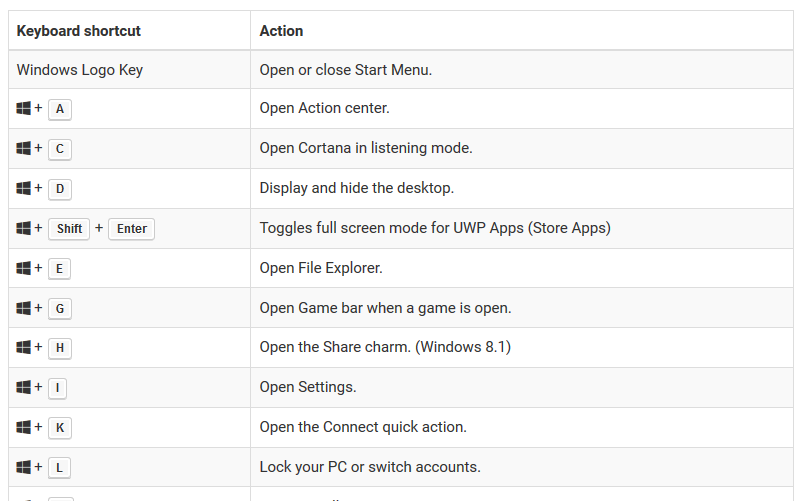Click the C keycap

pos(60,149)
